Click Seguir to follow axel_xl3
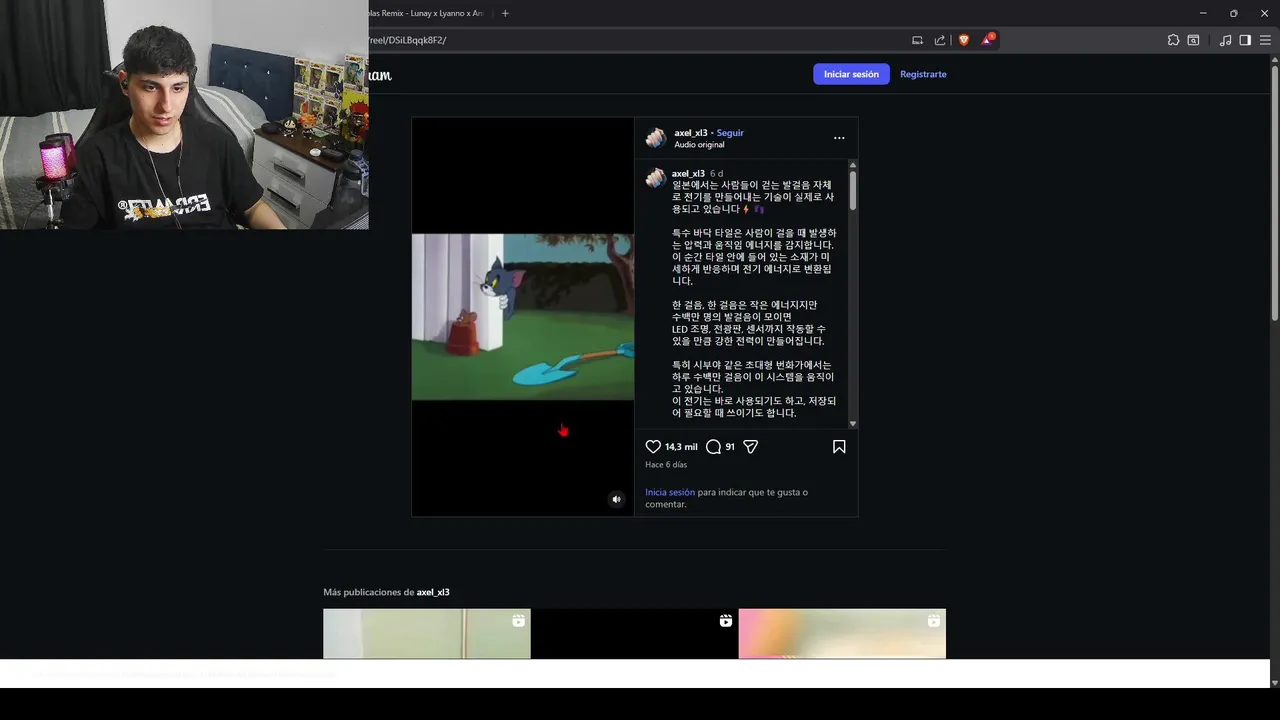The height and width of the screenshot is (720, 1280). [730, 133]
